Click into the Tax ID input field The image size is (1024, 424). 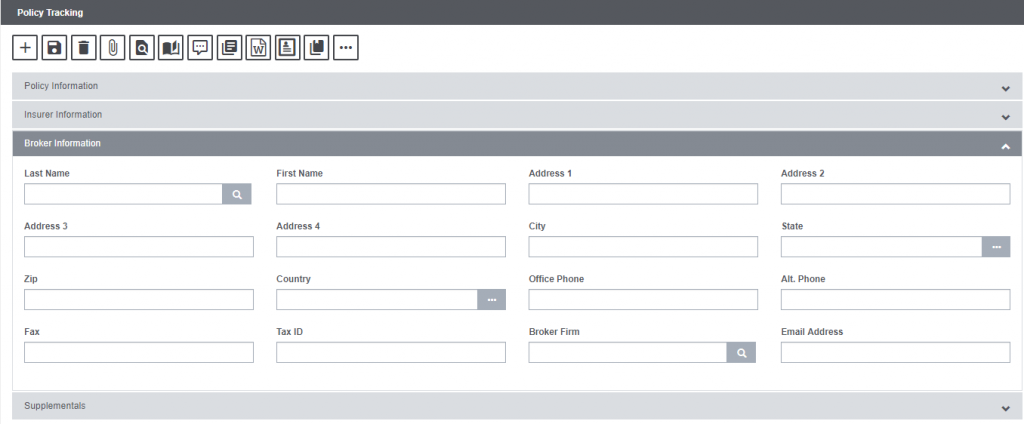click(391, 352)
